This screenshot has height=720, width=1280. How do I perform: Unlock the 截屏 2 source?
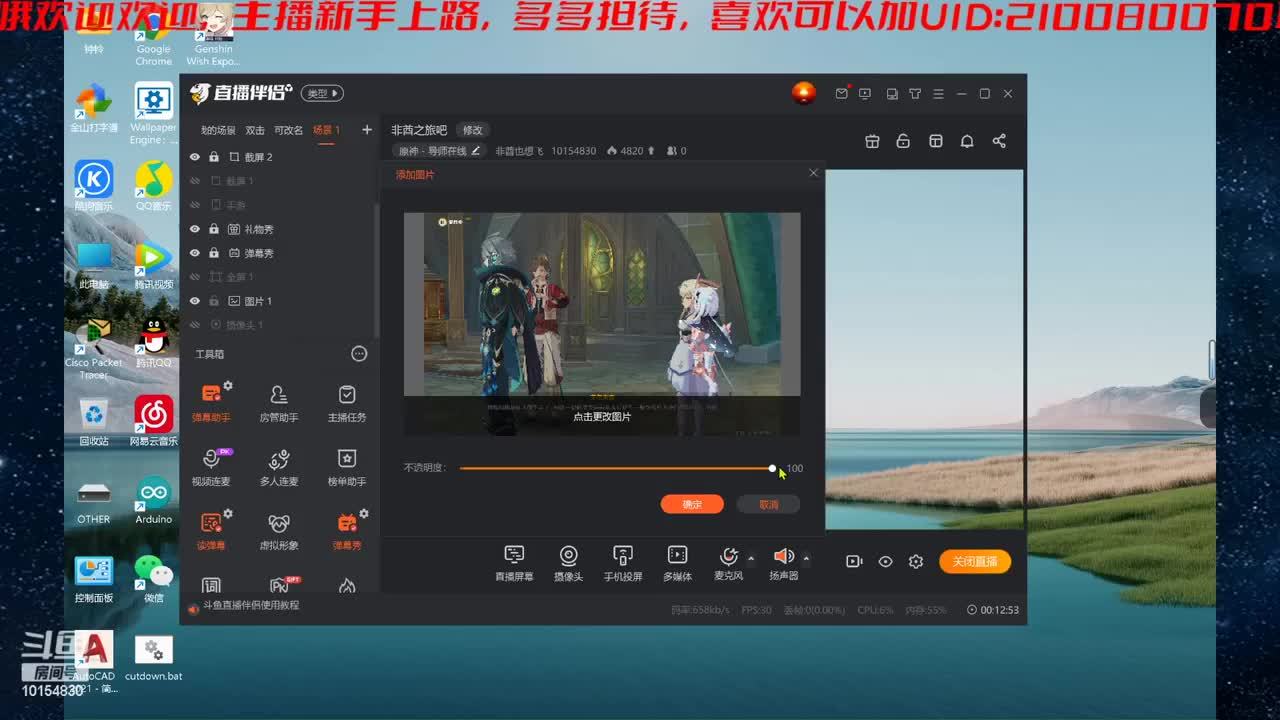214,157
